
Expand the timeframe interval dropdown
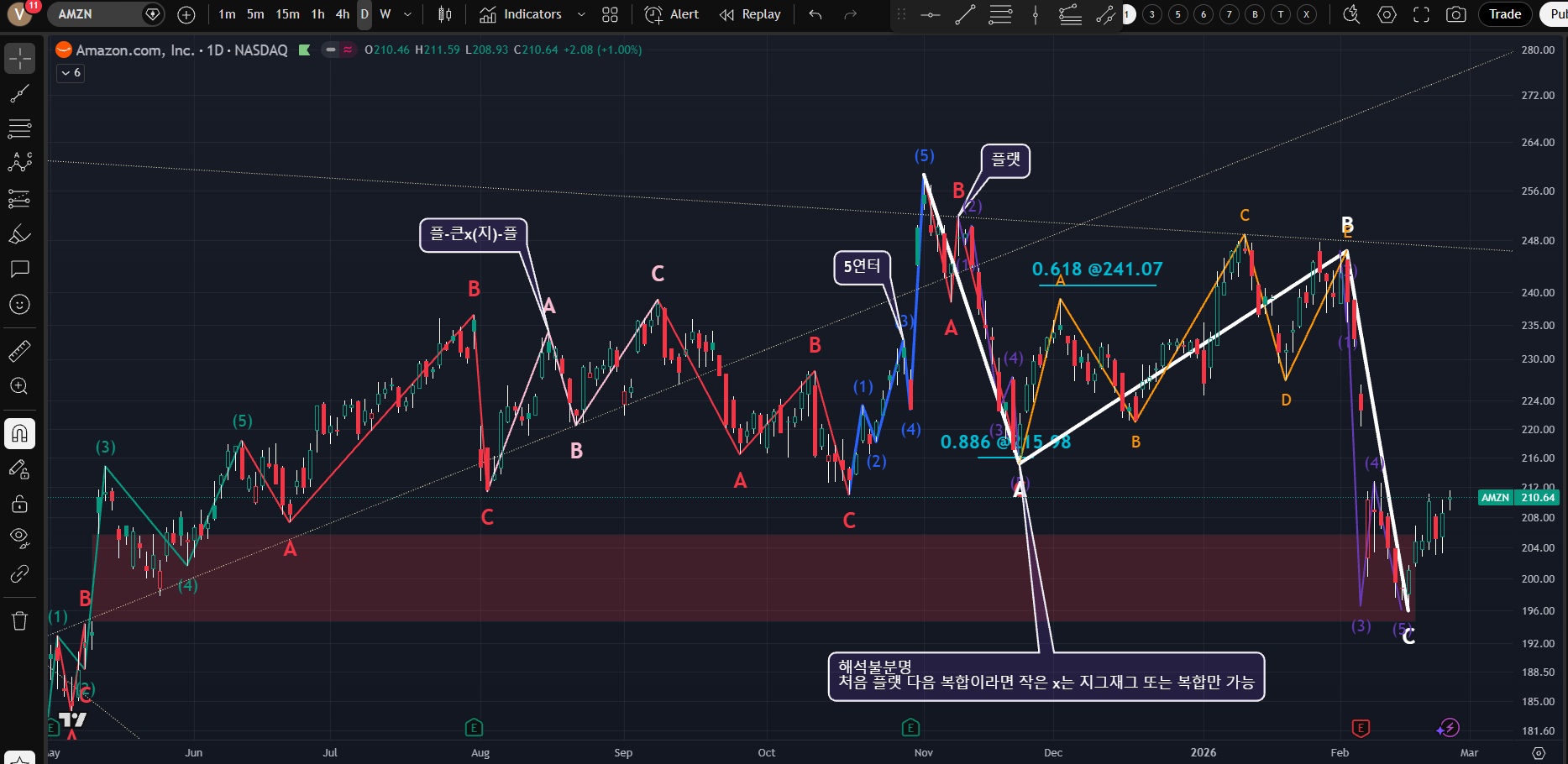click(x=408, y=14)
